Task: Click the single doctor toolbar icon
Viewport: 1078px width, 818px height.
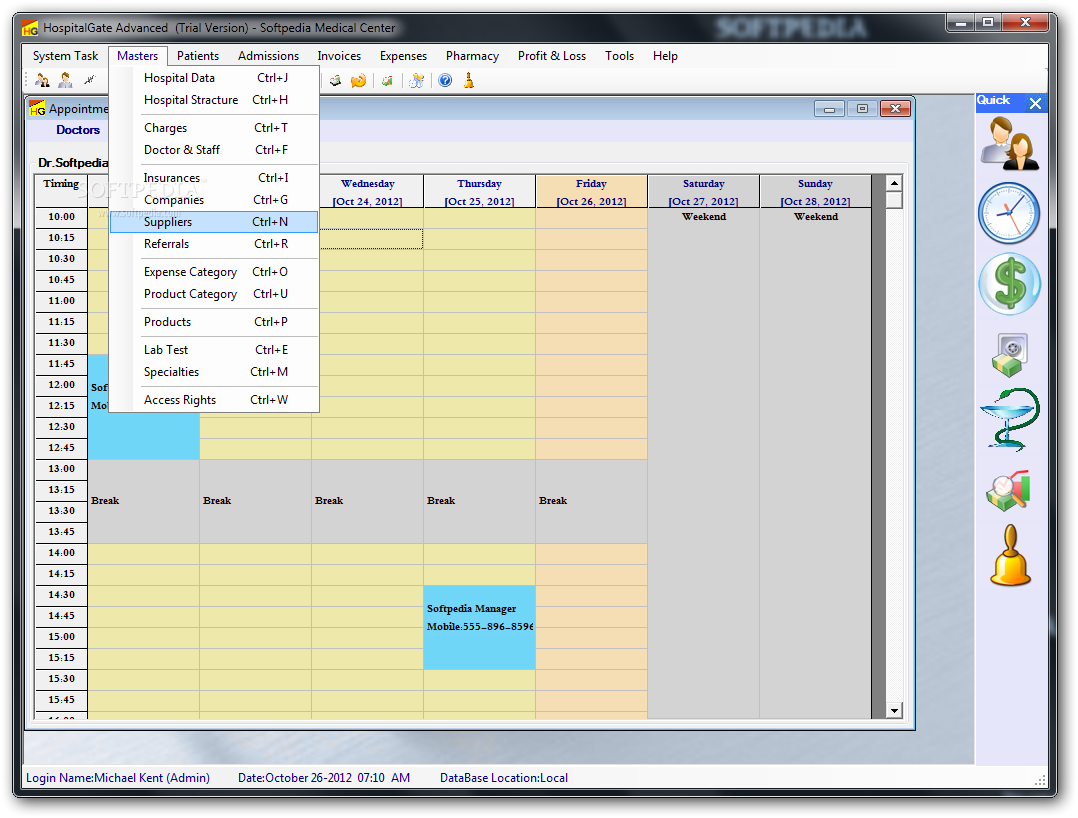Action: click(65, 80)
